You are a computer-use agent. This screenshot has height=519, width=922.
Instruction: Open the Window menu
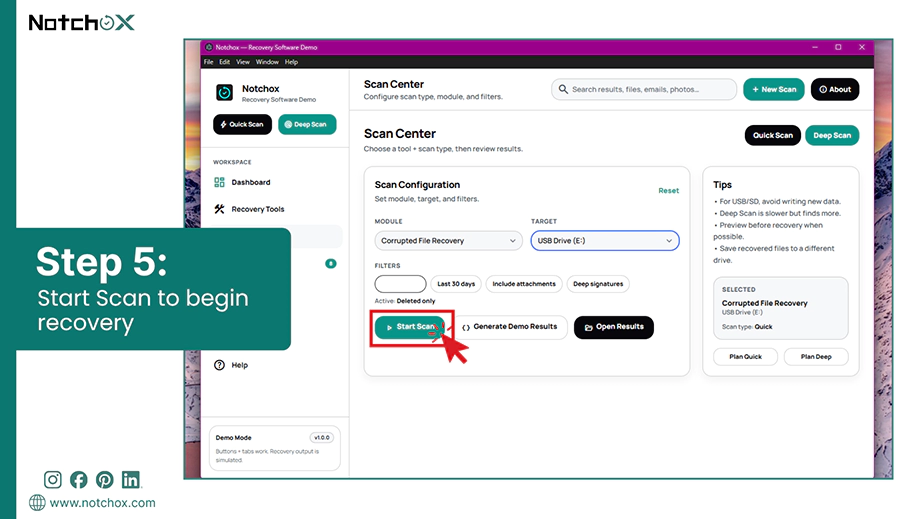[x=267, y=62]
